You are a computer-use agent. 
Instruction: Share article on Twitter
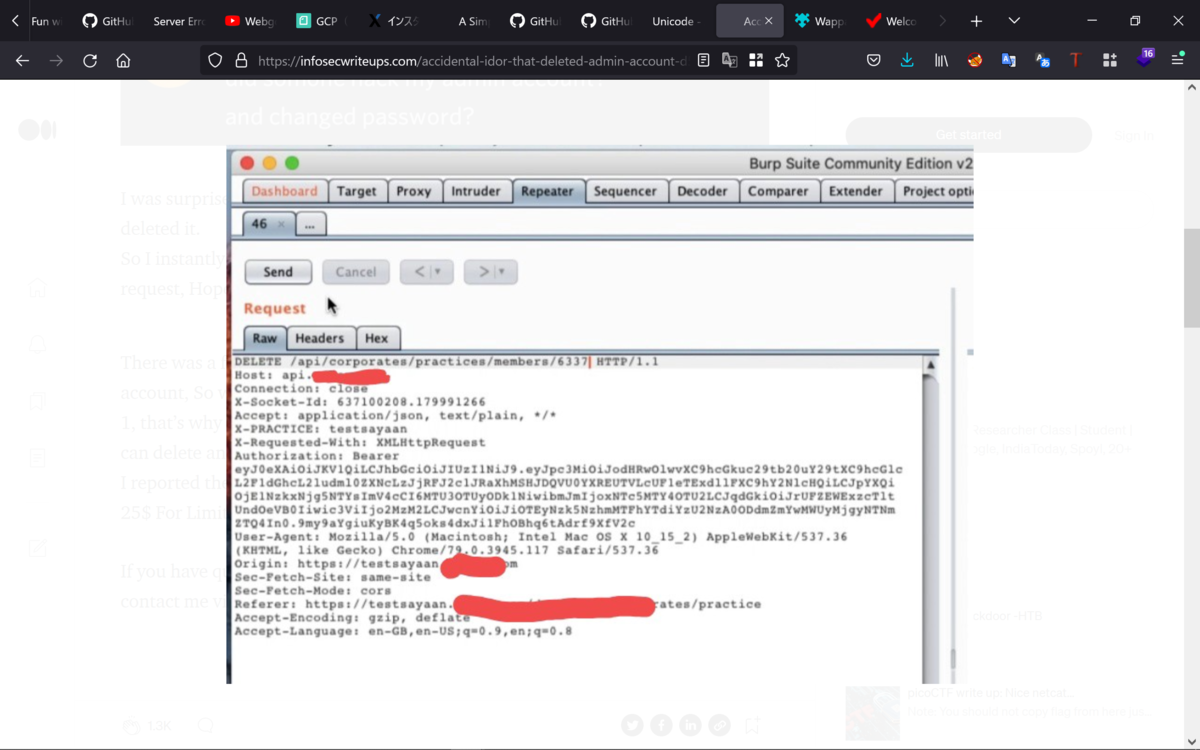click(632, 725)
